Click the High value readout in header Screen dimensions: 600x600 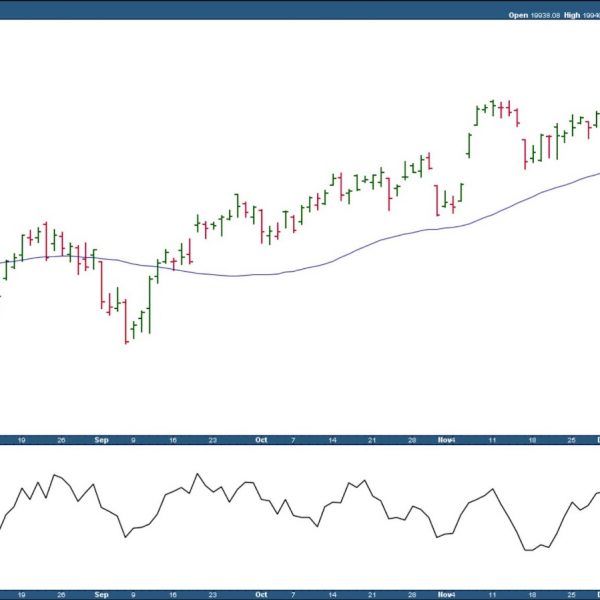click(582, 15)
